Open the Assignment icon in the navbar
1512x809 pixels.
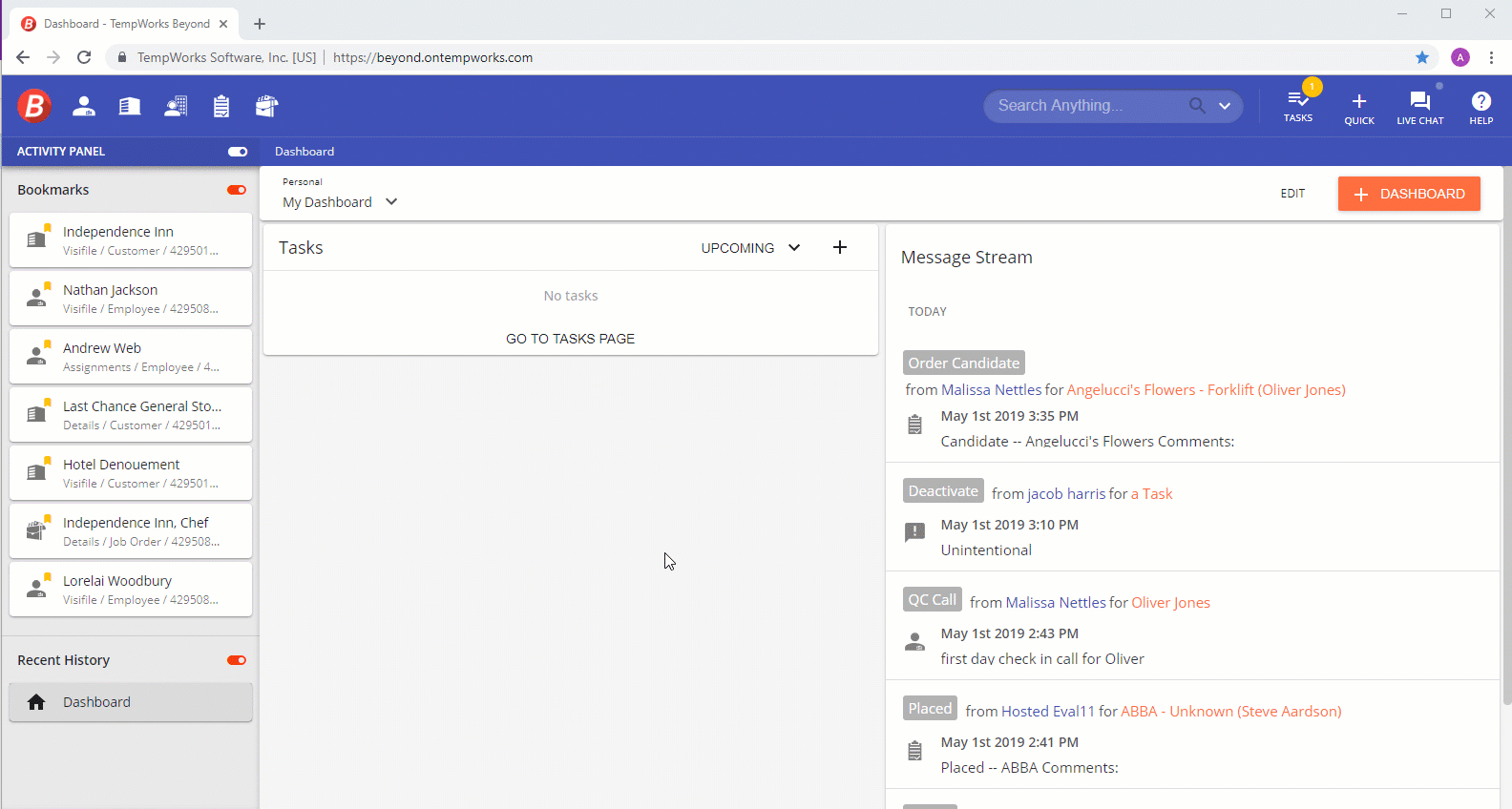click(x=267, y=106)
